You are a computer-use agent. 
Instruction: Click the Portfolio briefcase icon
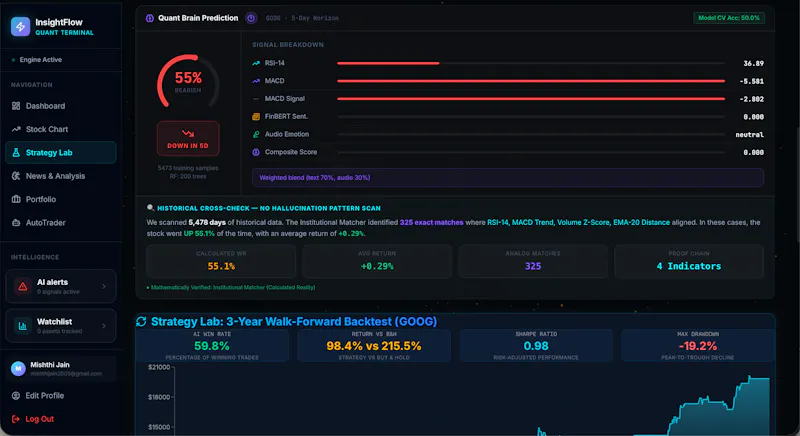click(x=16, y=199)
